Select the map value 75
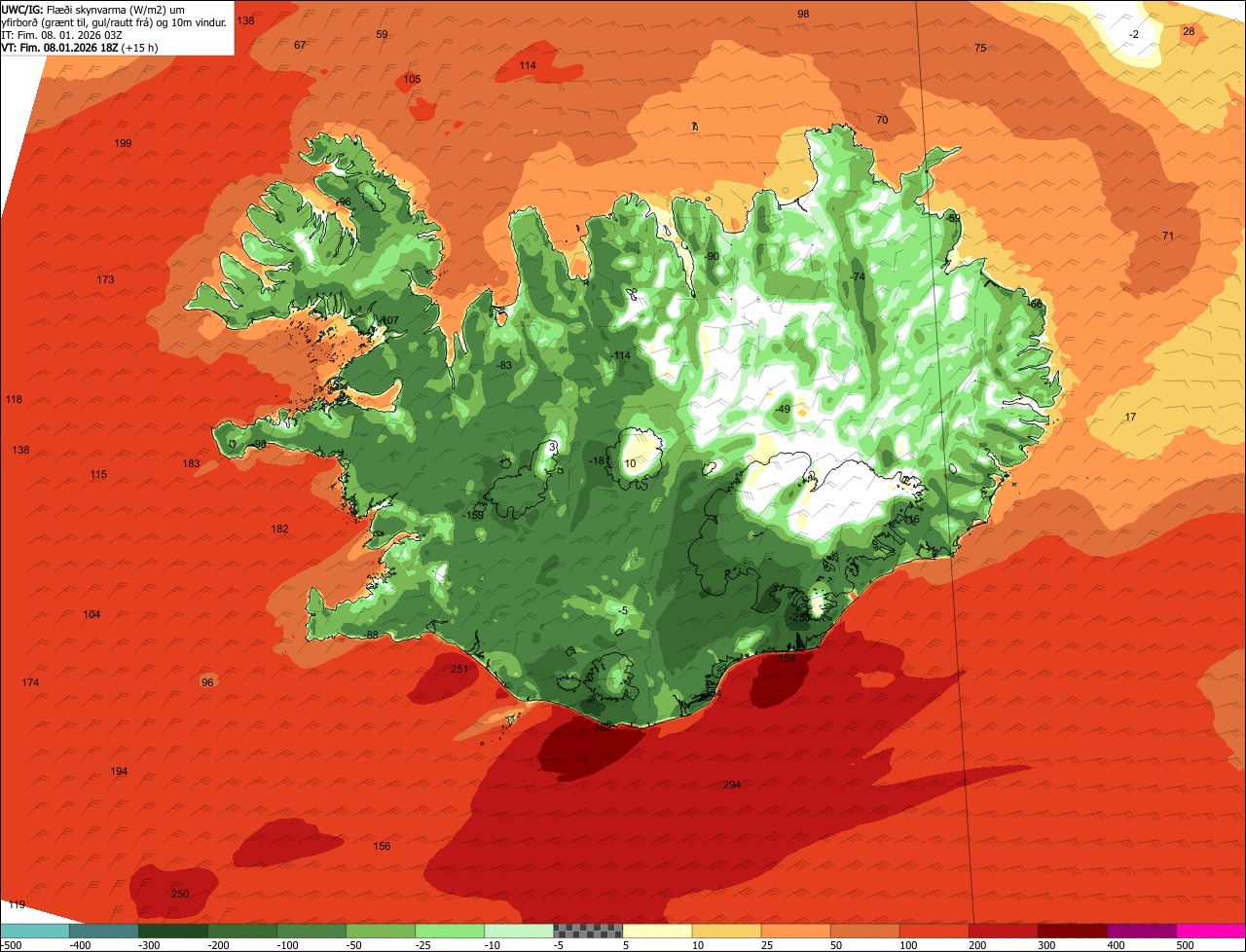This screenshot has height=952, width=1246. (x=980, y=48)
